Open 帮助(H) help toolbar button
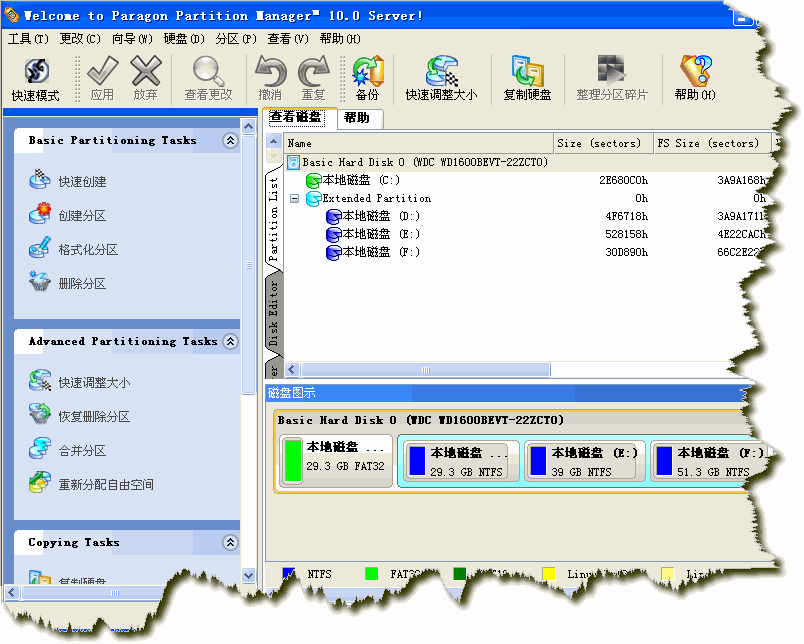 [x=695, y=79]
